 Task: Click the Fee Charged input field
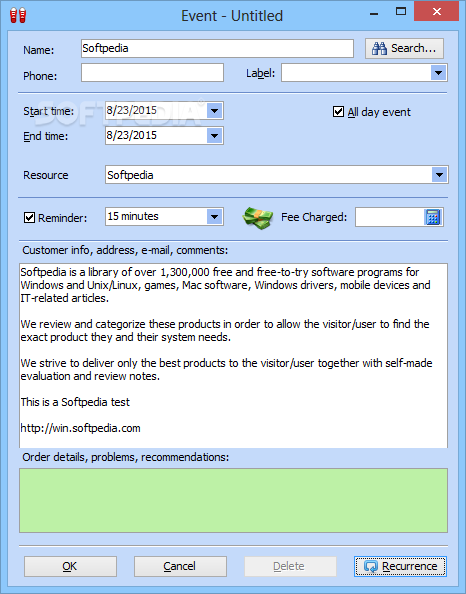pos(389,217)
